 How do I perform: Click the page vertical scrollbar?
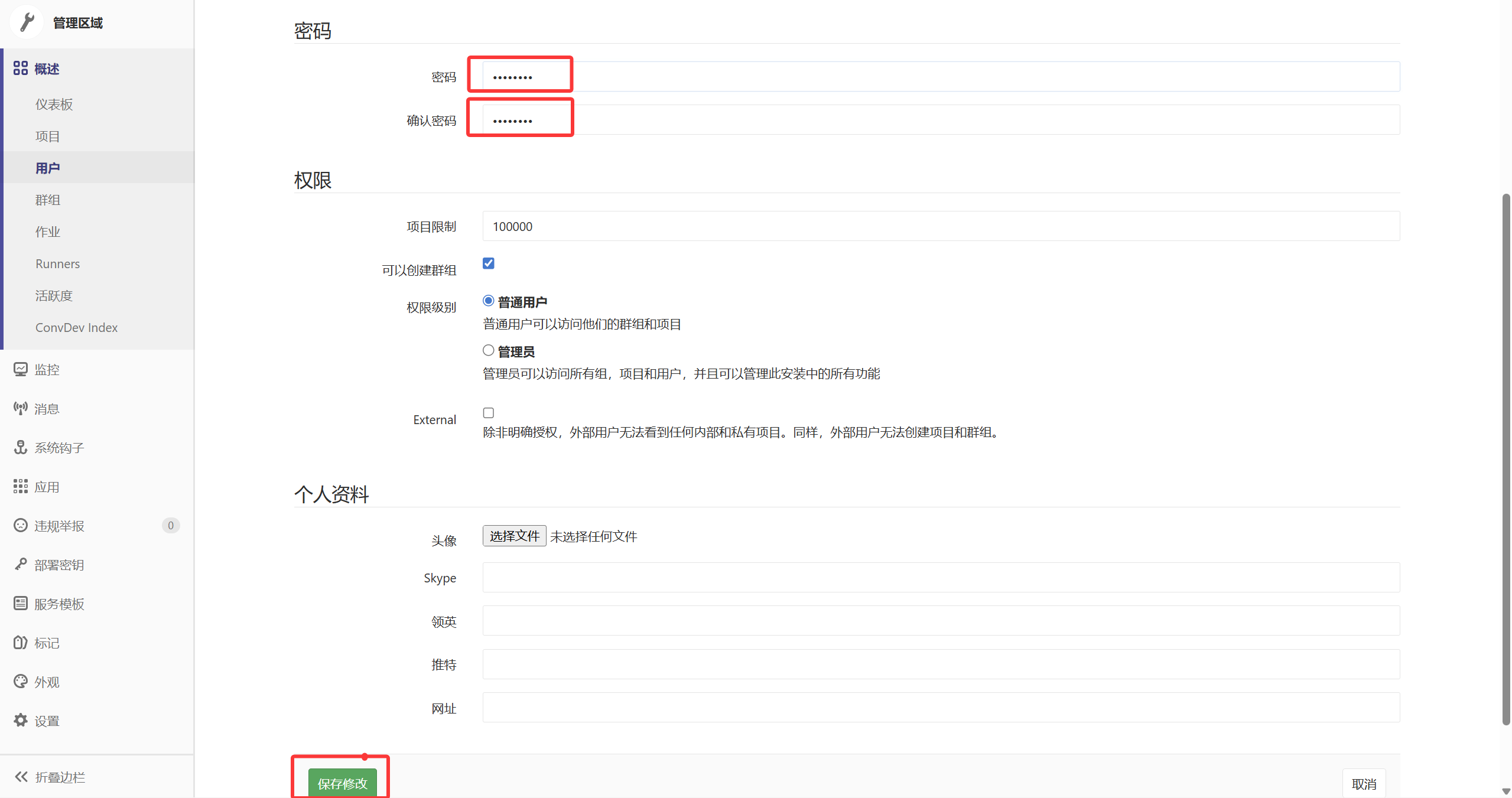pyautogui.click(x=1506, y=459)
